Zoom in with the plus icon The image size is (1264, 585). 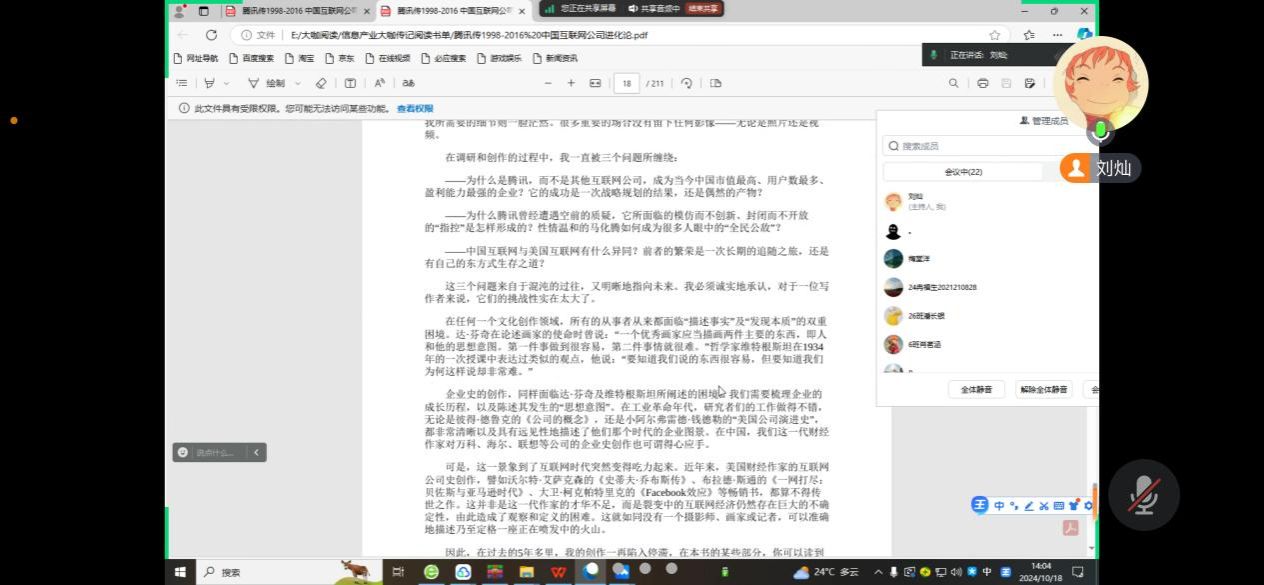click(571, 83)
